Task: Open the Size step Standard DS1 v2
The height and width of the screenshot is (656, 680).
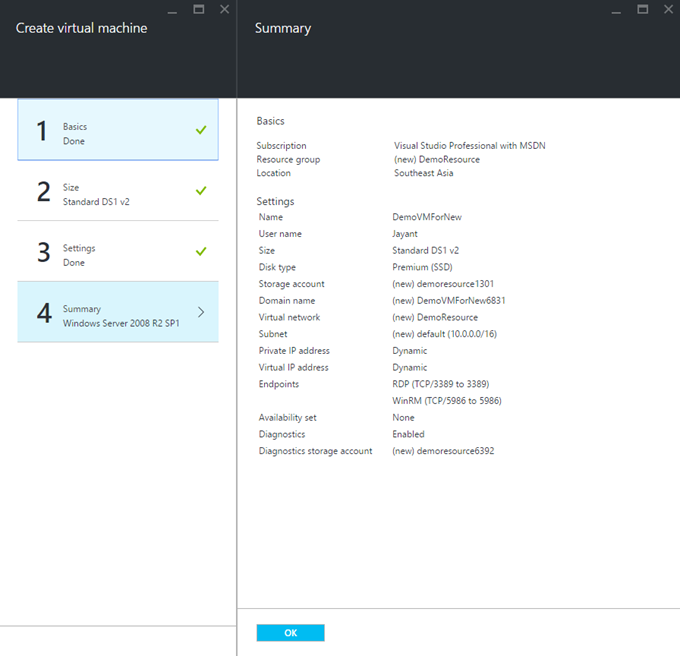Action: click(x=117, y=191)
